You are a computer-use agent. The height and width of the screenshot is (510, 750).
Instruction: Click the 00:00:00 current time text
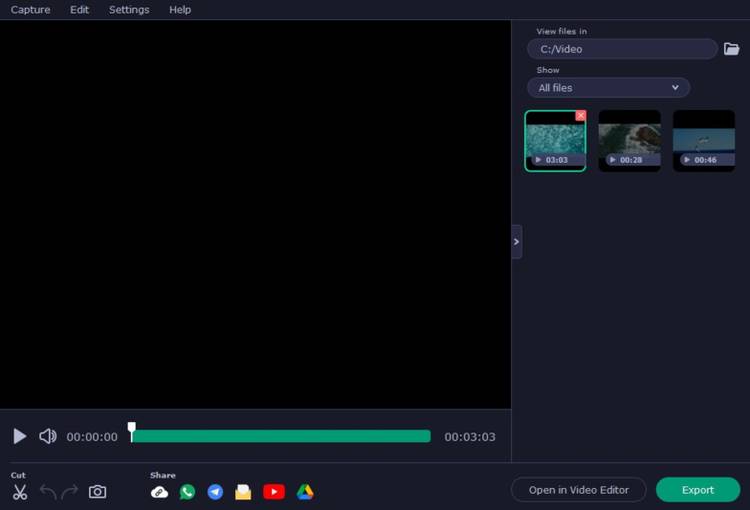pyautogui.click(x=92, y=437)
